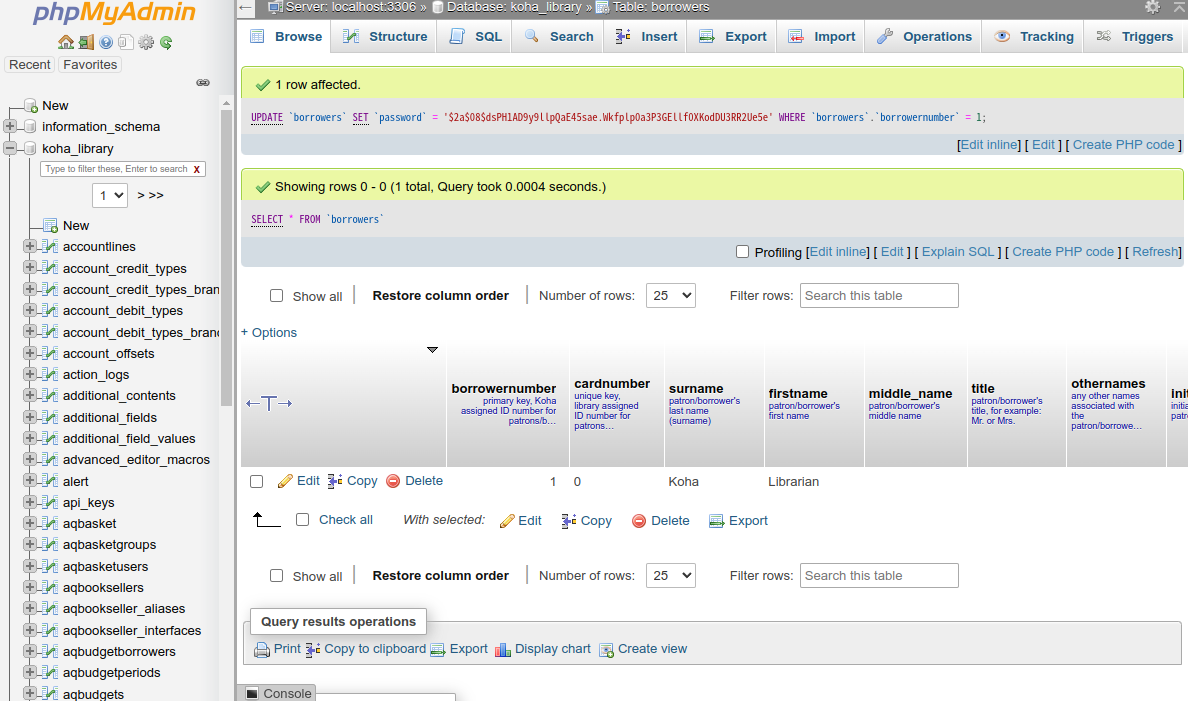Viewport: 1188px width, 701px height.
Task: Expand the action_logs table node
Action: (x=30, y=374)
